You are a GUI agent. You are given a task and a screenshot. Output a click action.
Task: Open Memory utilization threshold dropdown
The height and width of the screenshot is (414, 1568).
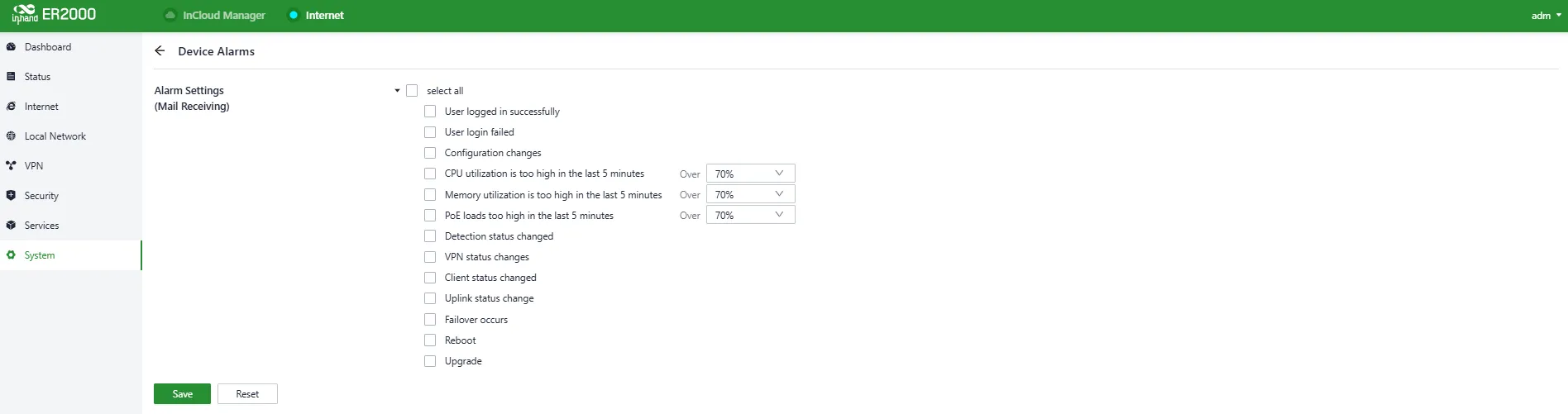click(750, 194)
